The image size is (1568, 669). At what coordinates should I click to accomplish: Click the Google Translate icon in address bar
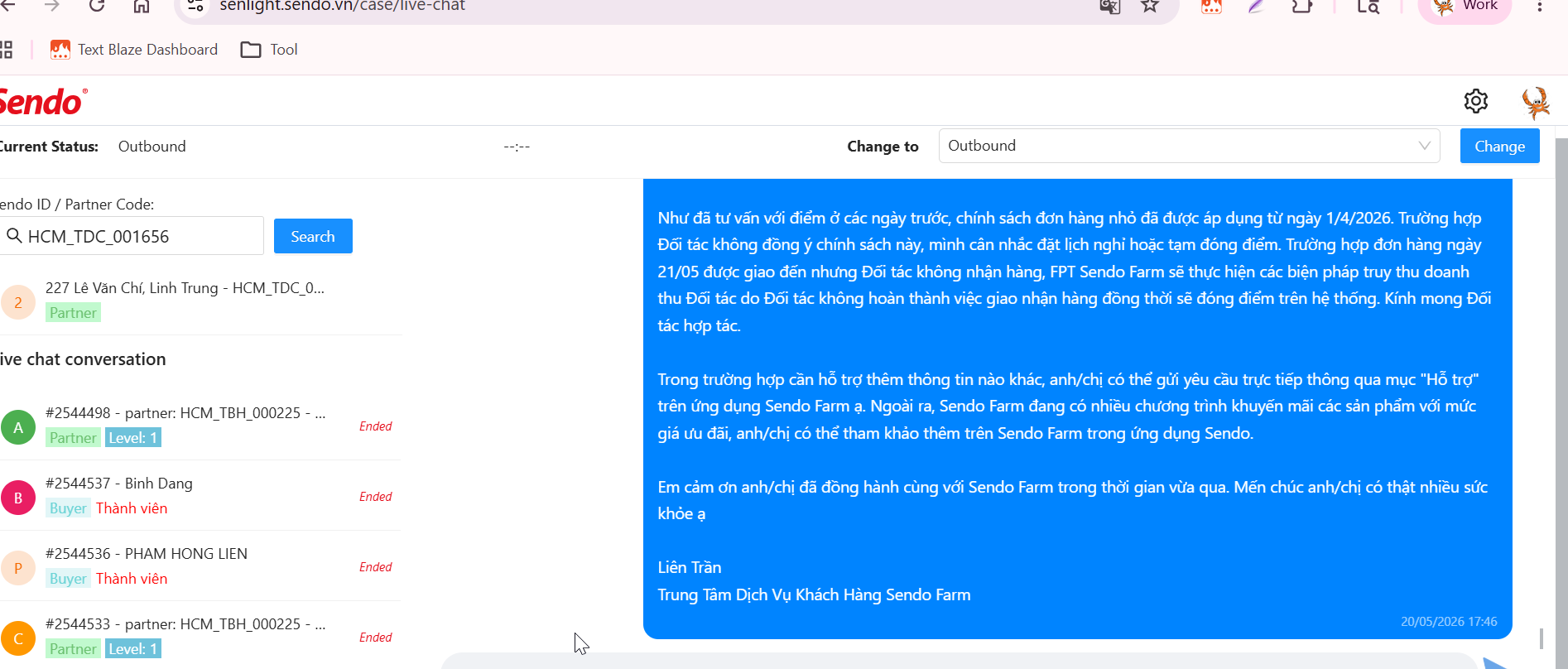click(1109, 6)
